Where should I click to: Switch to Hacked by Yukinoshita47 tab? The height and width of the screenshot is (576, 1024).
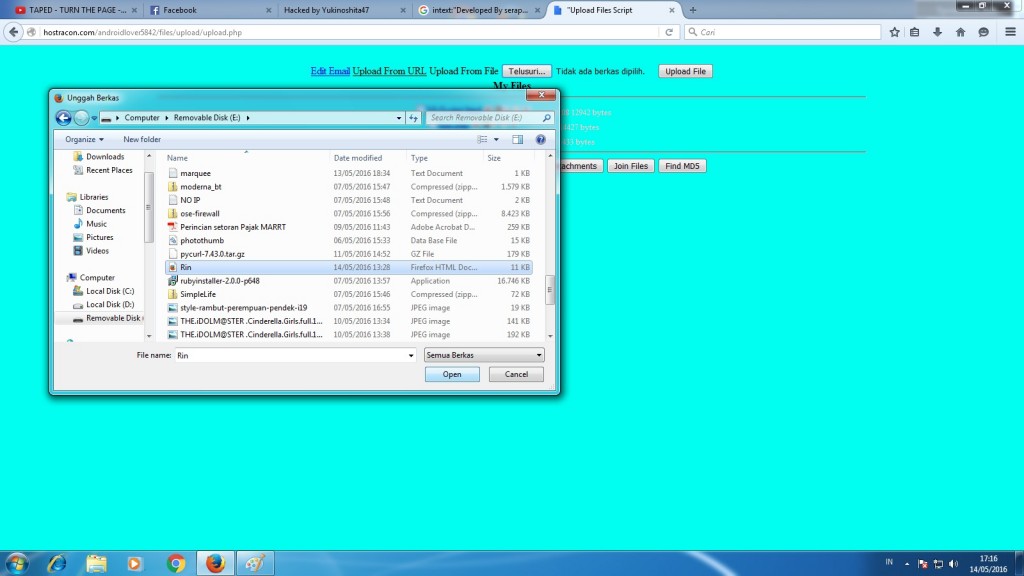(344, 10)
